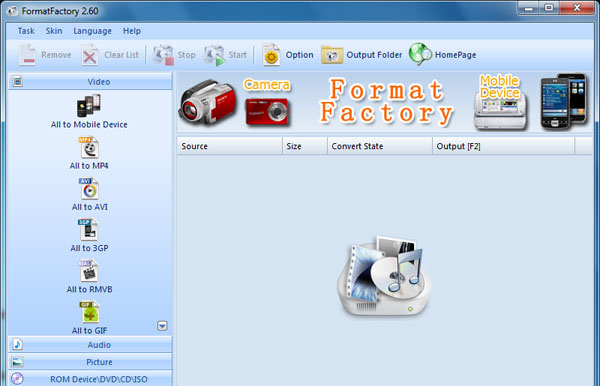Click the Remove toolbar button
The image size is (600, 386).
tap(45, 55)
